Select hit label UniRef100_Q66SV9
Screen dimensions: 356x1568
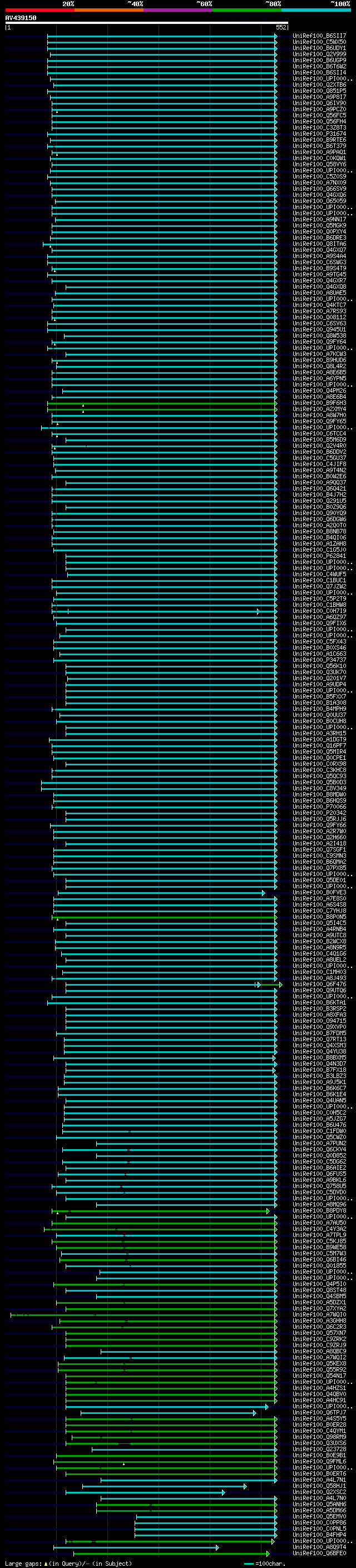coord(319,189)
